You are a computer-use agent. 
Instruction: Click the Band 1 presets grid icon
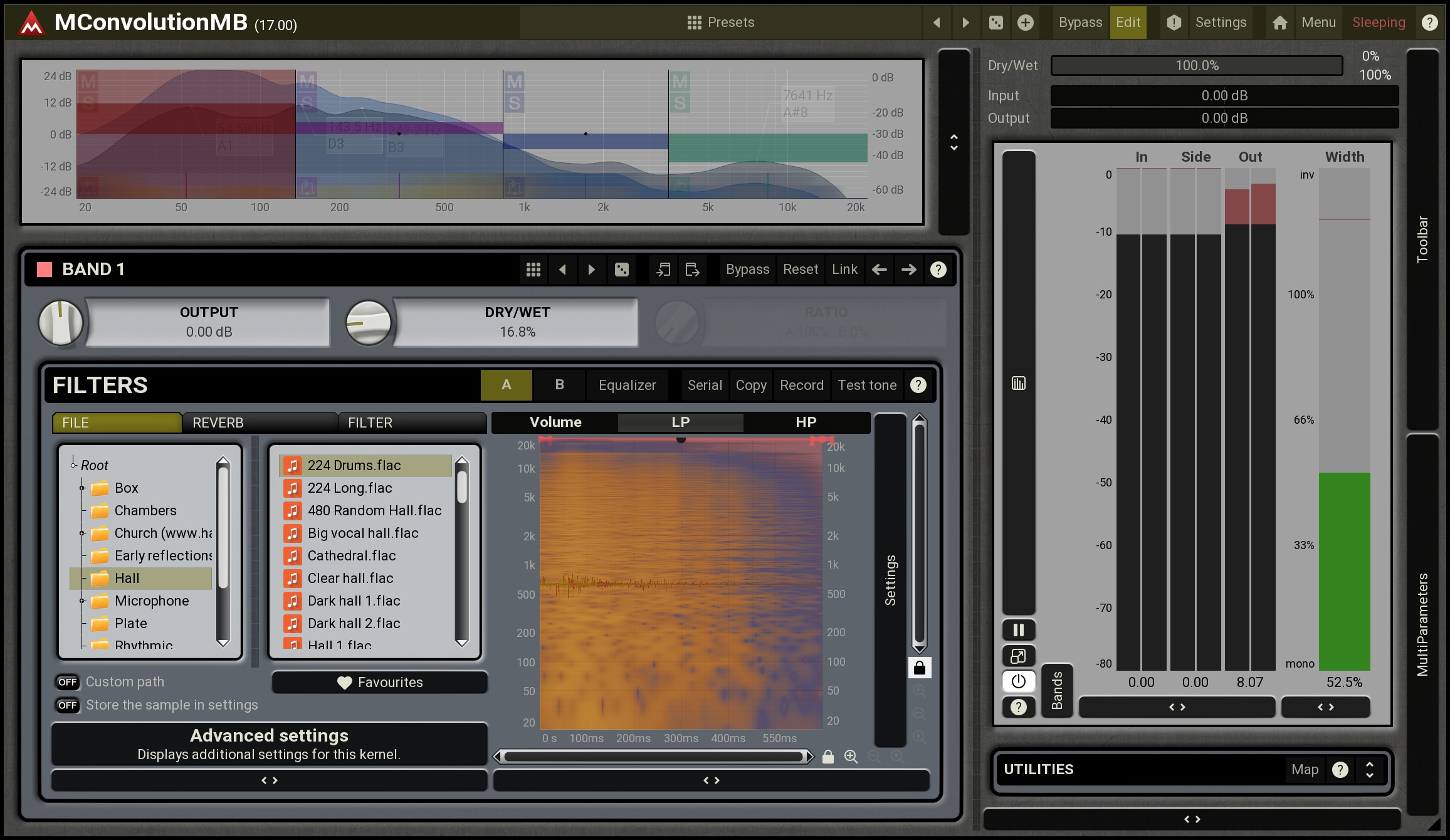pos(533,270)
